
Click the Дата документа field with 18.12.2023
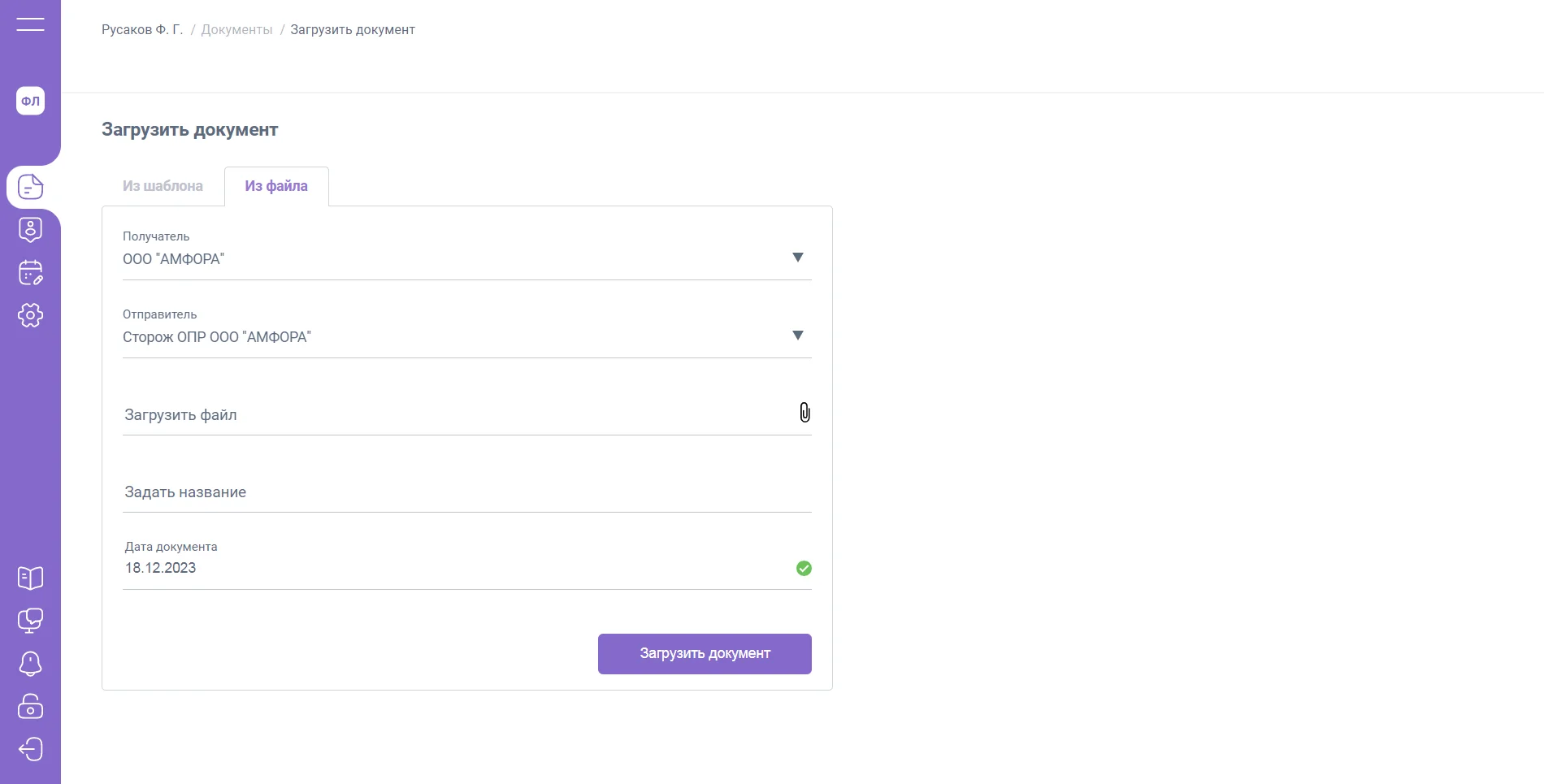point(455,568)
